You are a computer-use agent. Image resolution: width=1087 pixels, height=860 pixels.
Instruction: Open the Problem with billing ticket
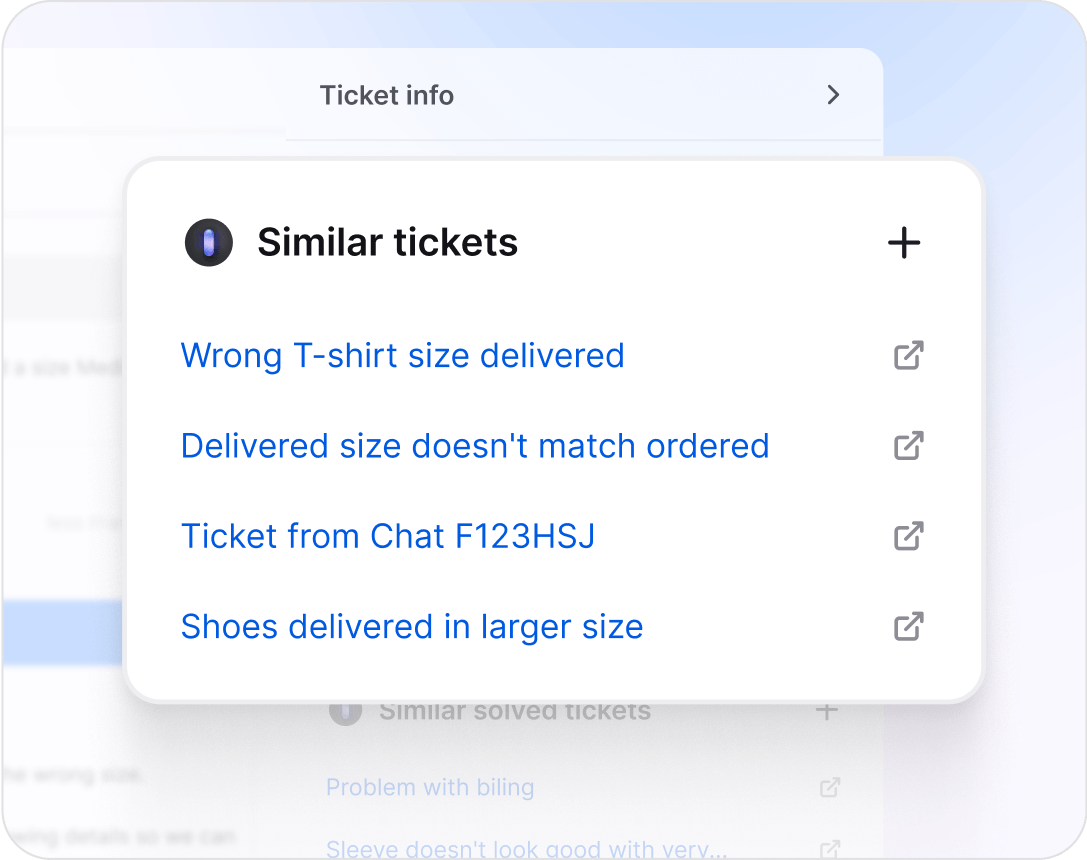[x=430, y=788]
